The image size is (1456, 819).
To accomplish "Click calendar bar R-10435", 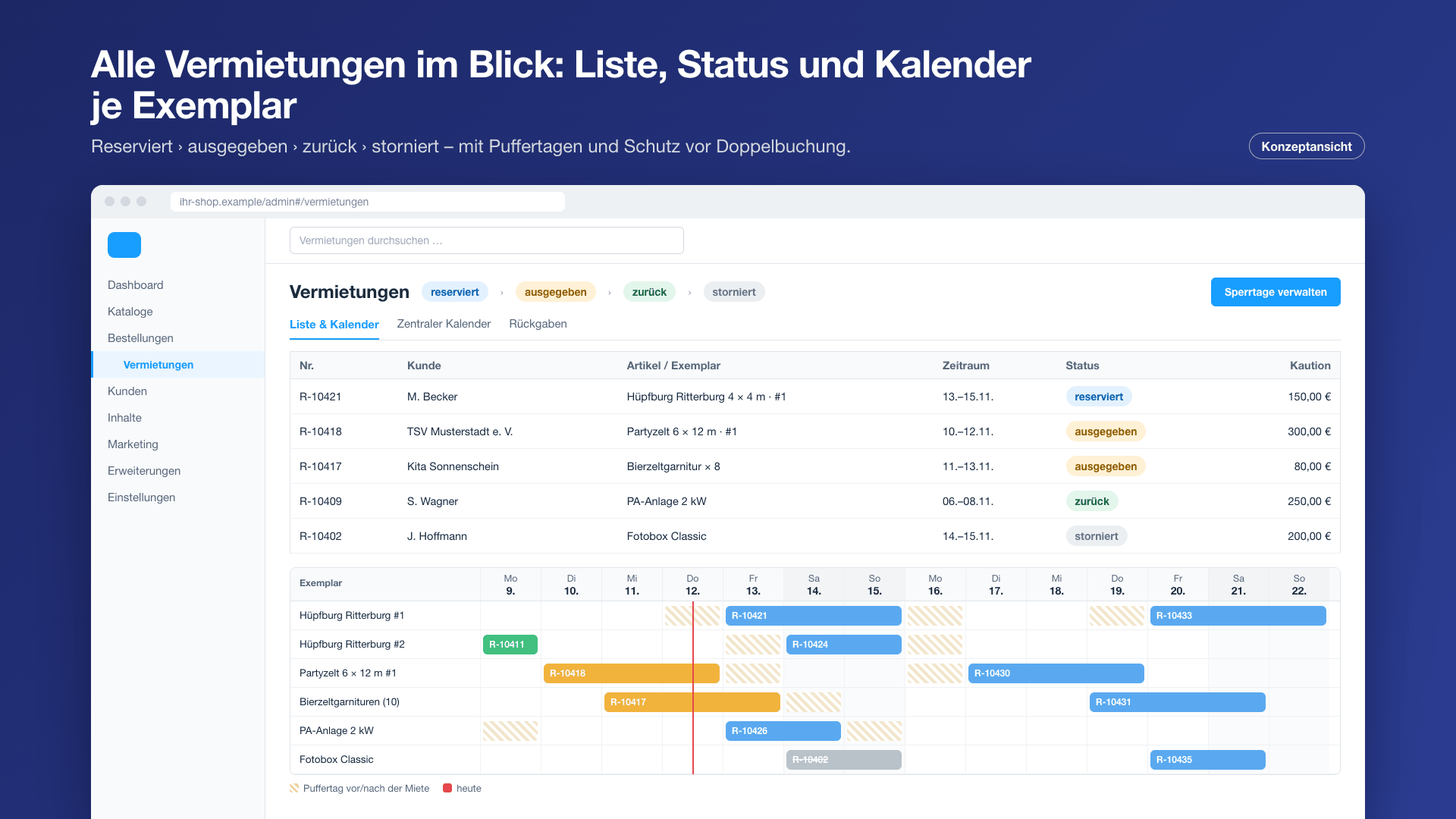I will coord(1208,760).
